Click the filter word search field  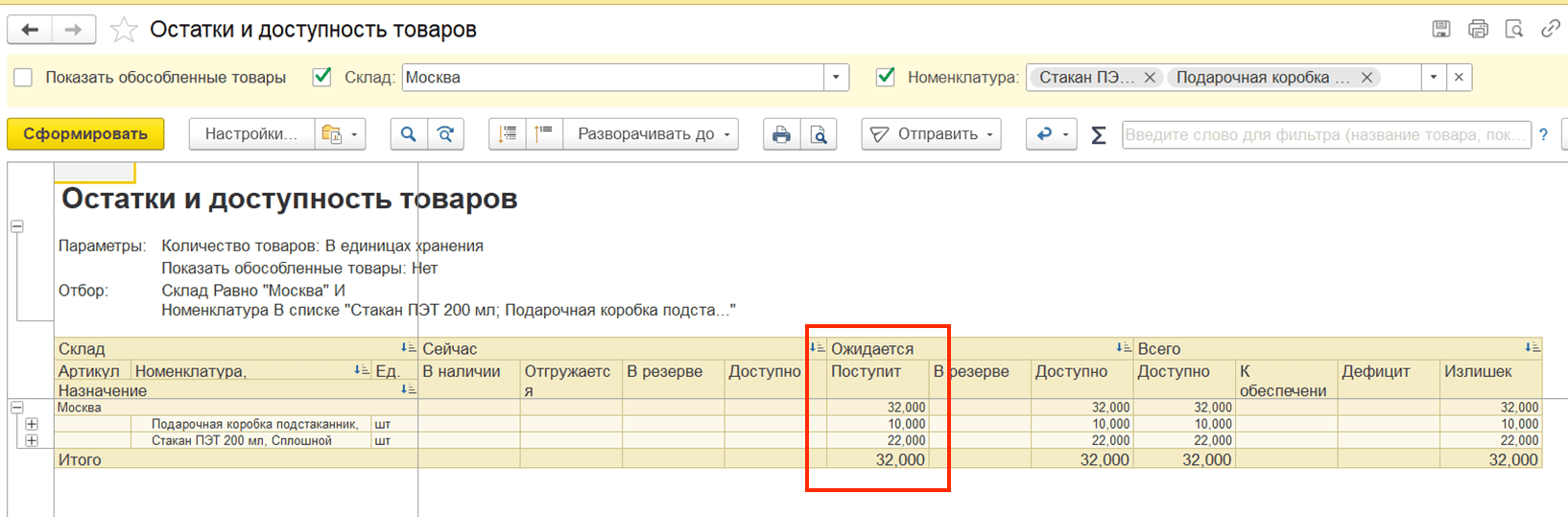(1324, 134)
